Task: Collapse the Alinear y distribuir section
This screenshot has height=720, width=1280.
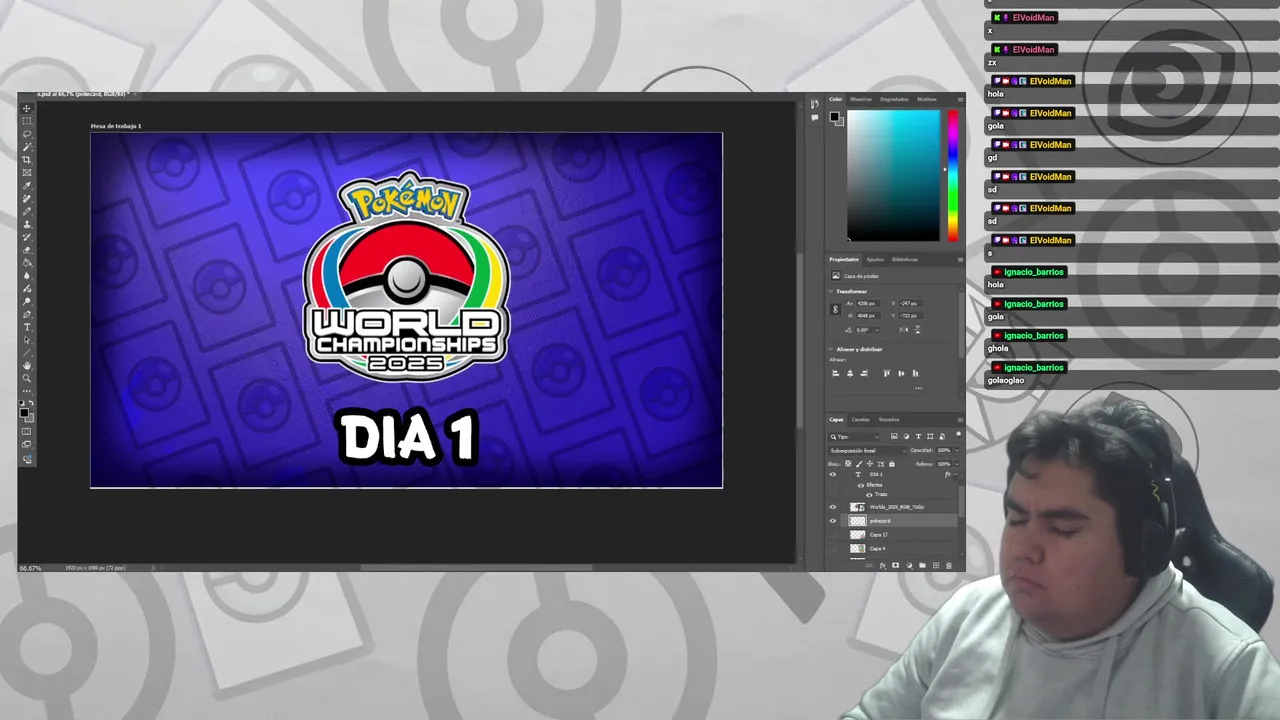Action: tap(830, 349)
